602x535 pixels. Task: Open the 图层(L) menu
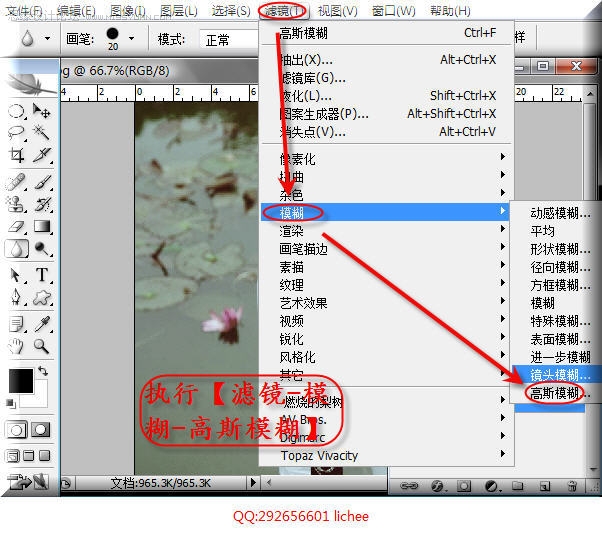179,11
